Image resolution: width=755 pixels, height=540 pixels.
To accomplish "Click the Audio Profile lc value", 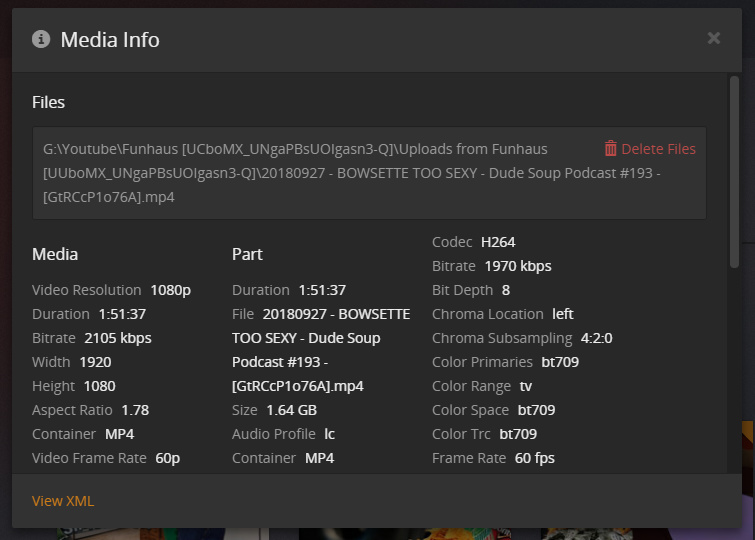I will point(328,434).
